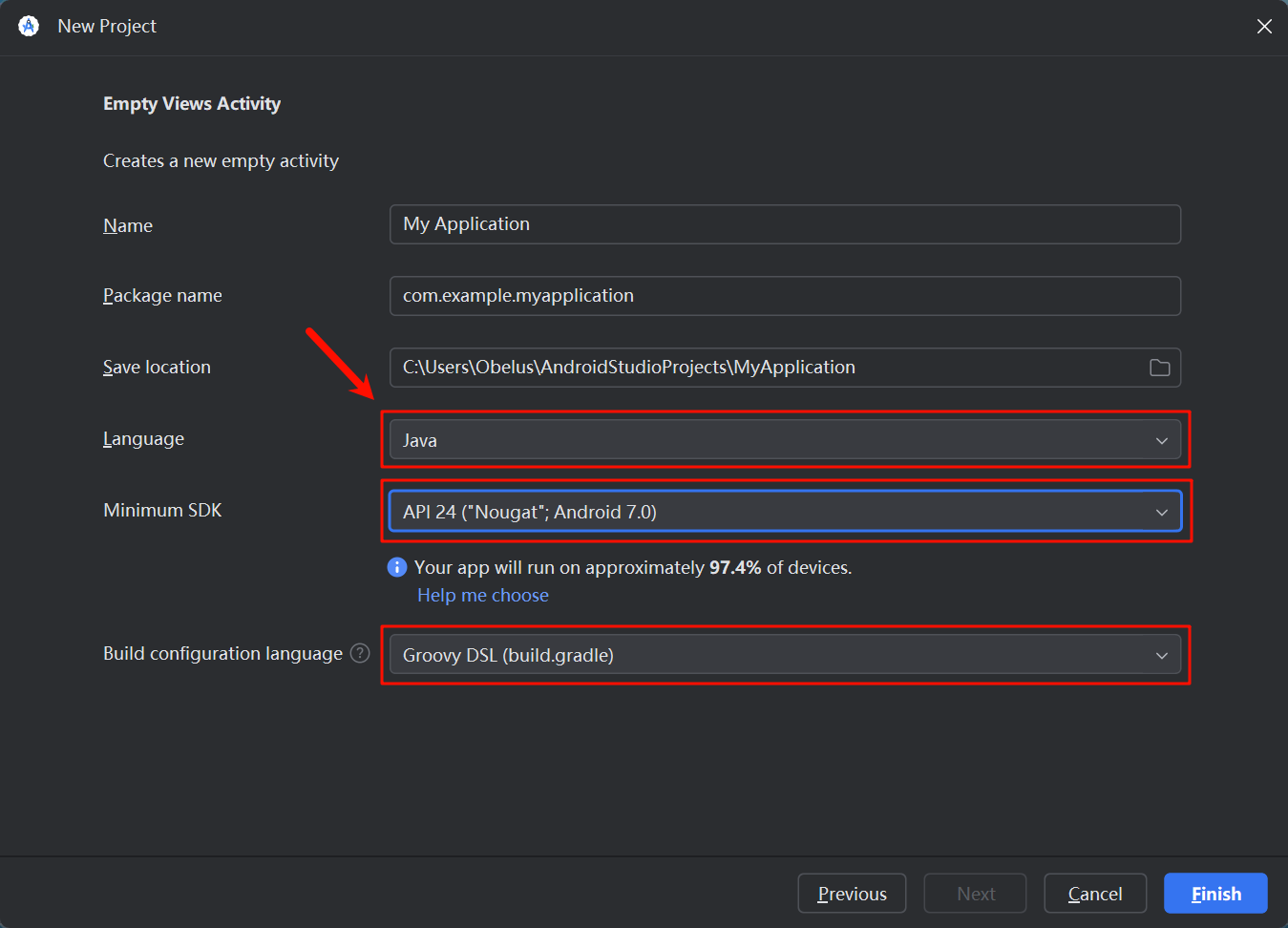Click the Cancel button
Image resolution: width=1288 pixels, height=928 pixels.
[x=1095, y=894]
